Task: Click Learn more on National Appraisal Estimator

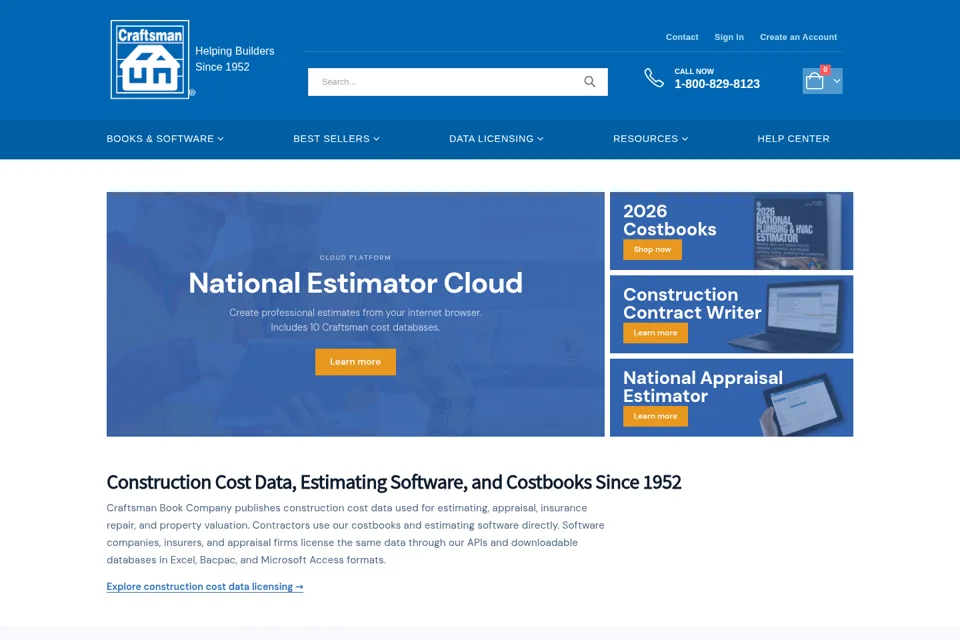Action: click(x=655, y=416)
